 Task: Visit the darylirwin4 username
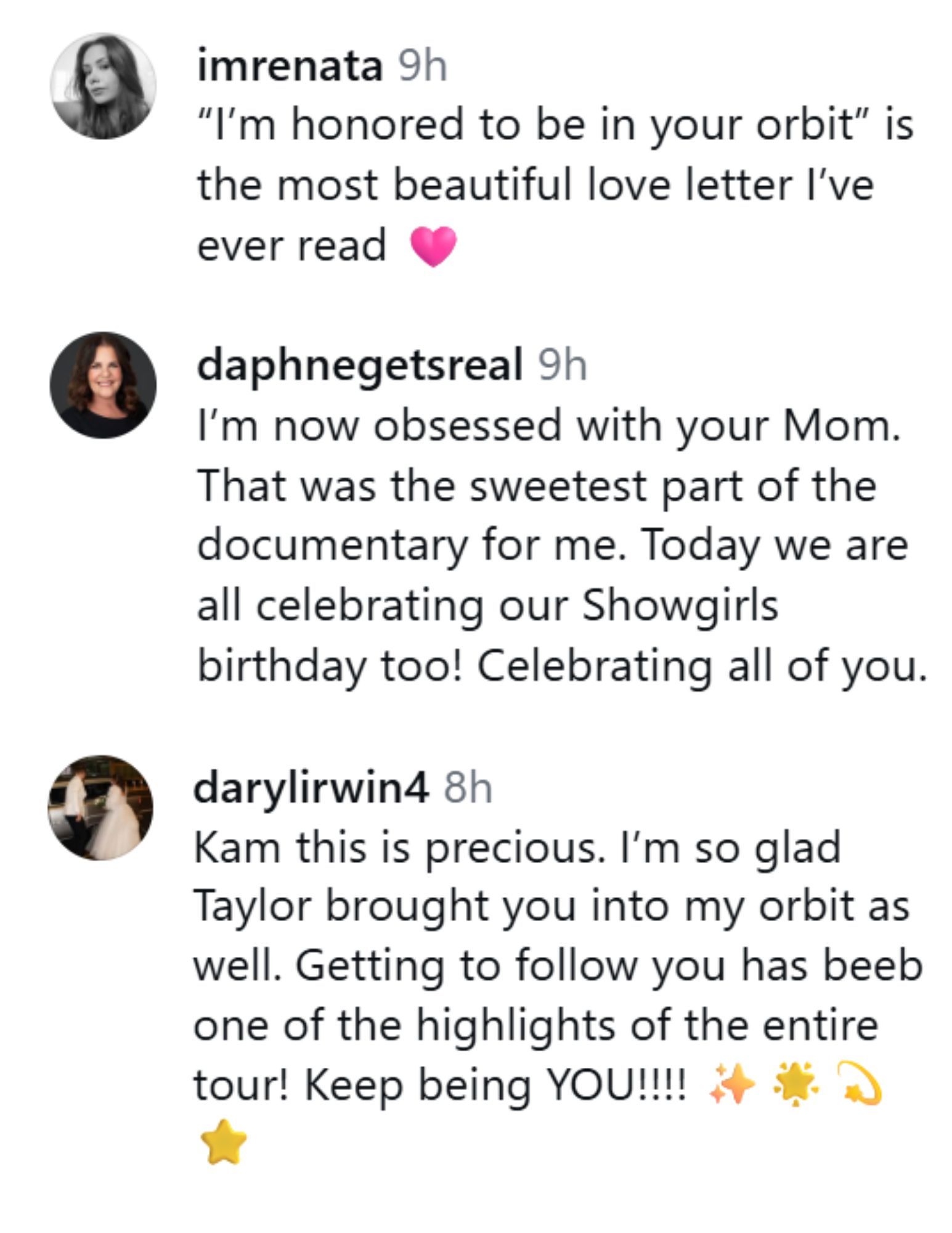point(311,788)
